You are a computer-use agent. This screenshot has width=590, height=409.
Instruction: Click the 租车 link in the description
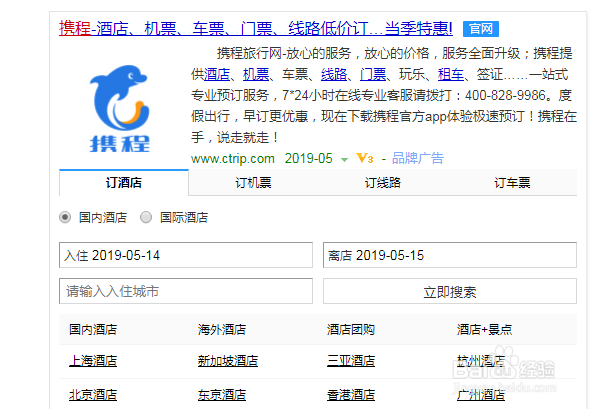tap(451, 75)
